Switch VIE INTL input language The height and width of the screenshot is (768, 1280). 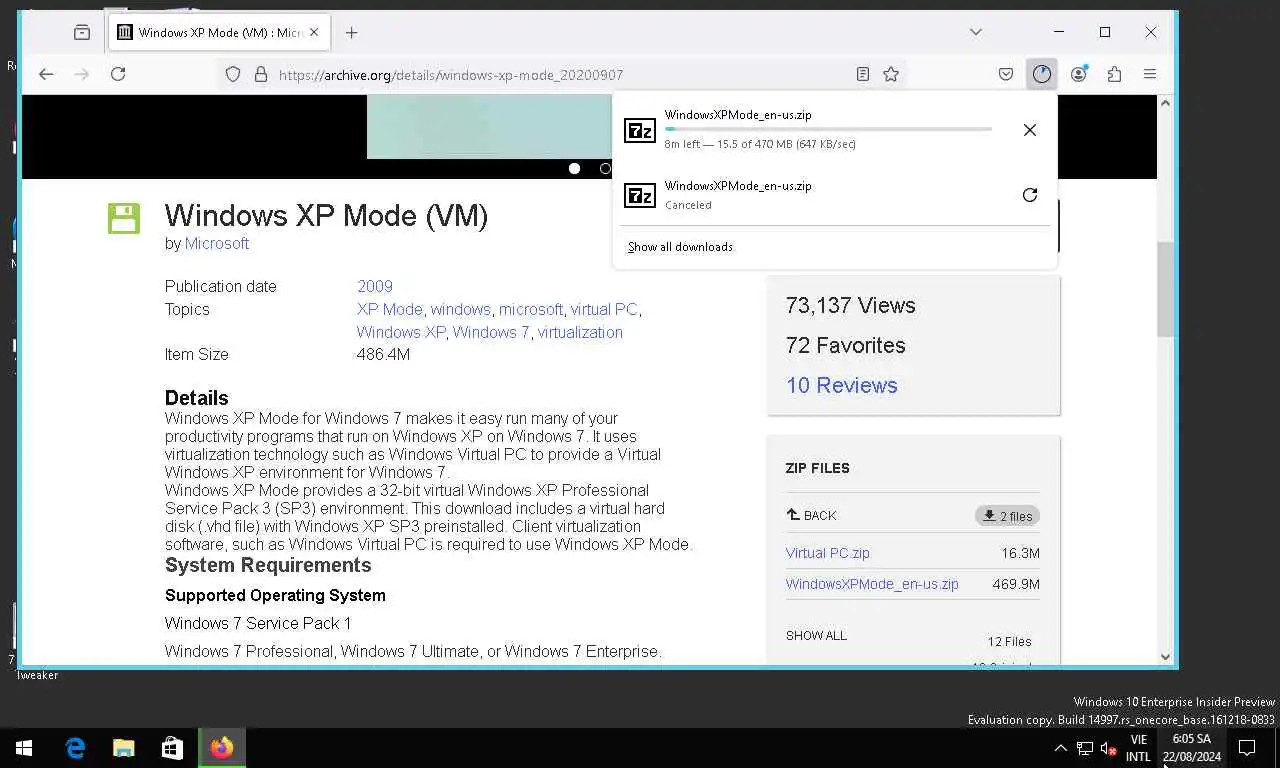point(1138,748)
